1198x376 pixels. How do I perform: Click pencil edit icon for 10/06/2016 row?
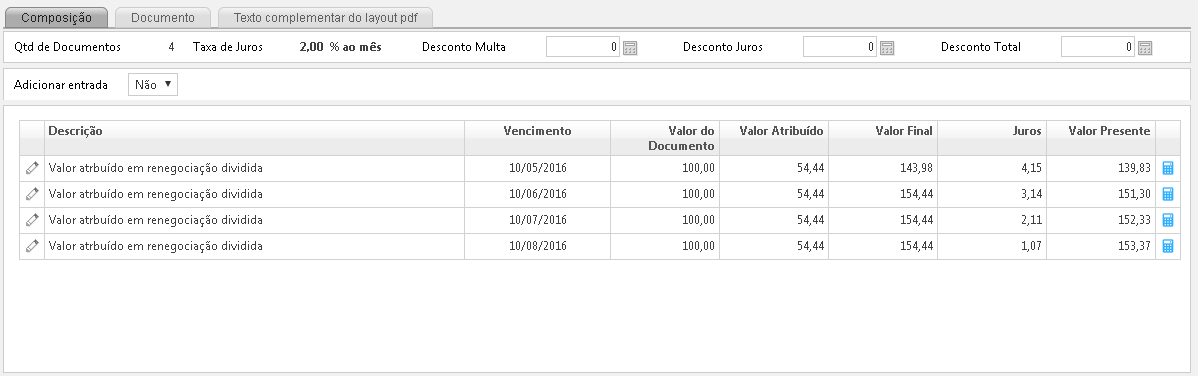click(31, 194)
